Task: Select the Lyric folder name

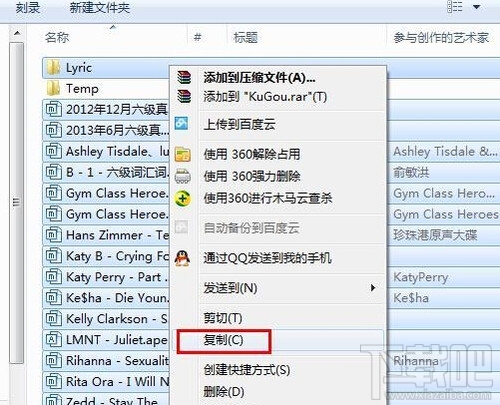Action: tap(79, 68)
